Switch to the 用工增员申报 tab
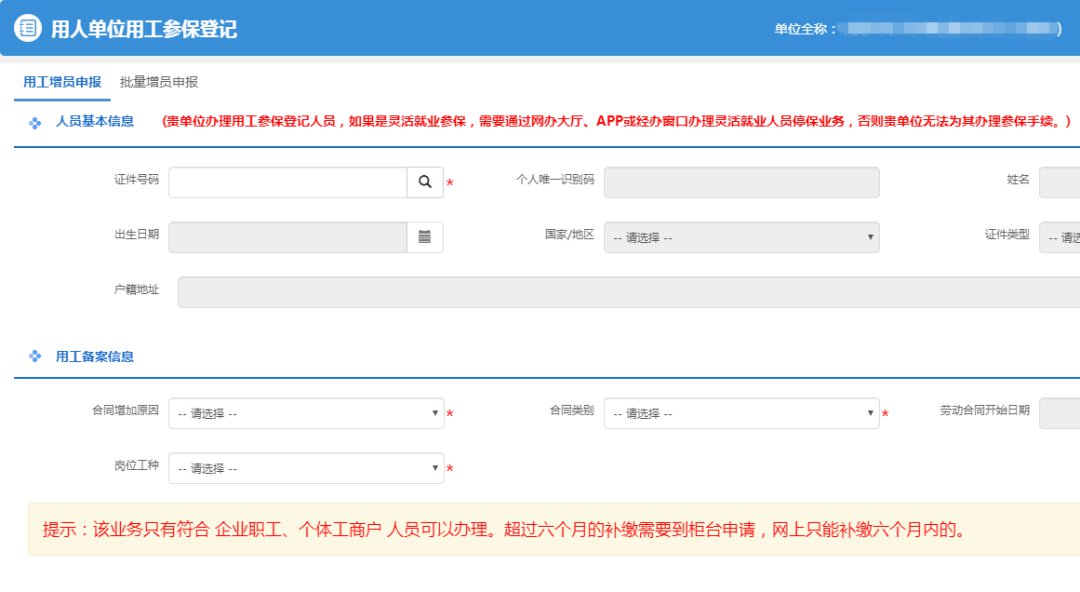1080x592 pixels. point(62,82)
